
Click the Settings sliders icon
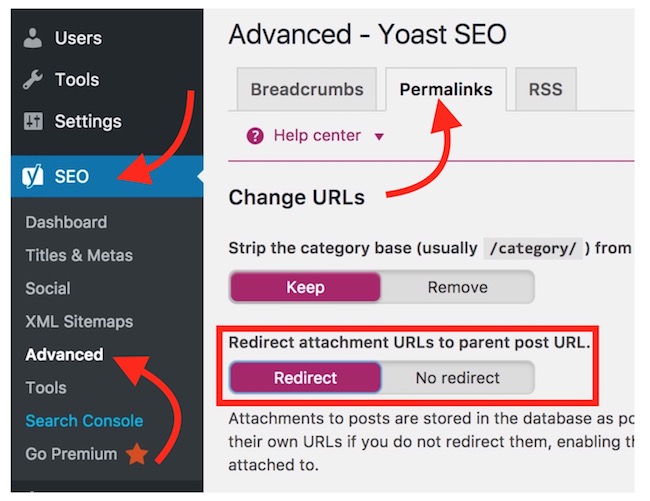[x=33, y=122]
